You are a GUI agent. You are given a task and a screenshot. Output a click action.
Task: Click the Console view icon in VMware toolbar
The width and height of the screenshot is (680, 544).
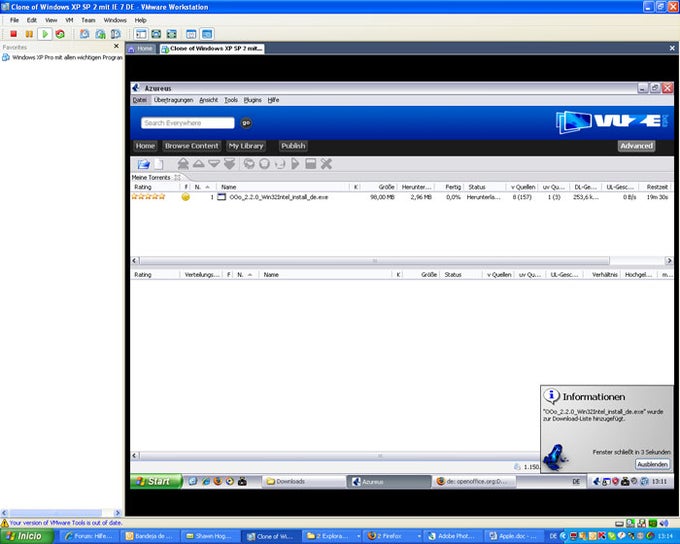207,34
